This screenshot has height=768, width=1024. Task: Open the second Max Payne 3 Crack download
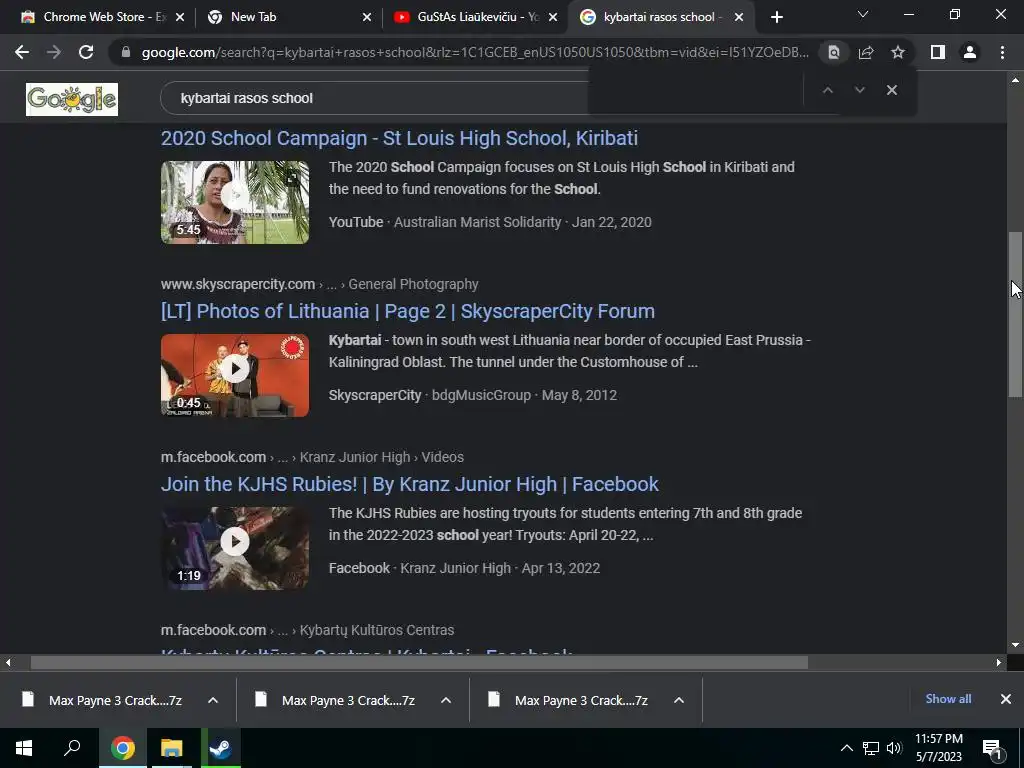click(x=334, y=700)
